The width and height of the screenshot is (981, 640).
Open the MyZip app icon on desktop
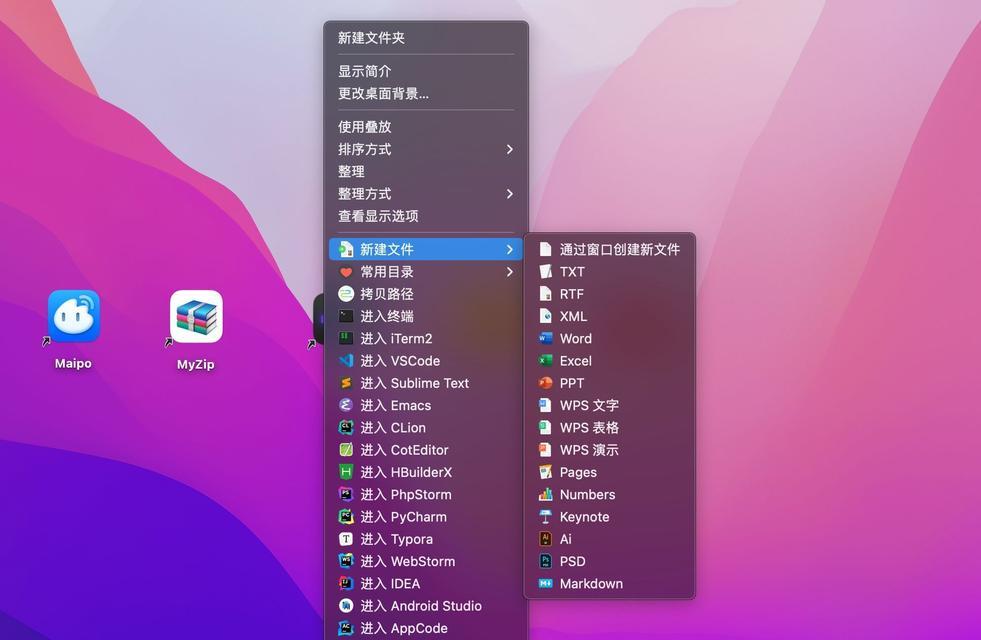pyautogui.click(x=196, y=317)
